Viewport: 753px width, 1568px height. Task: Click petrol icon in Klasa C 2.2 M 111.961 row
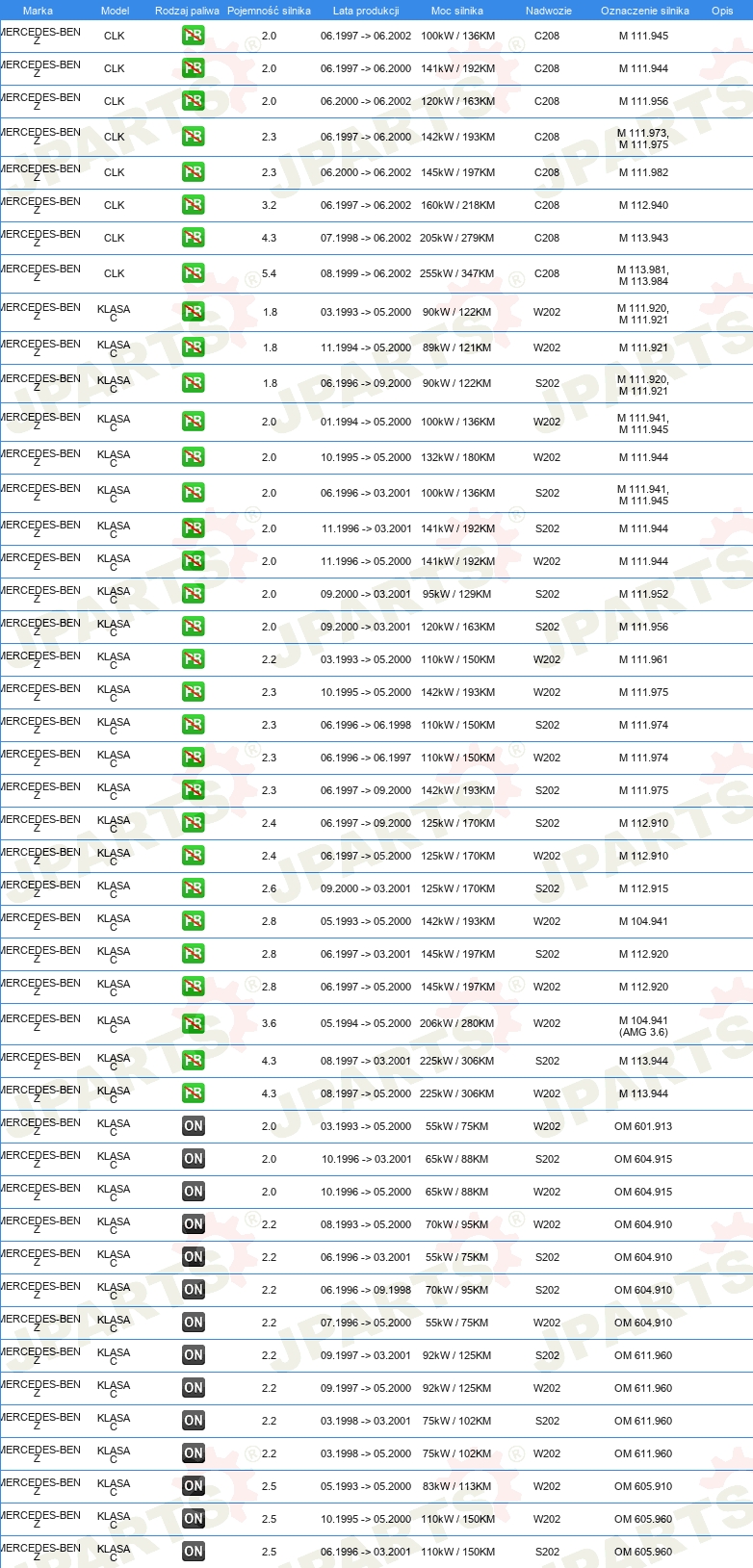click(x=194, y=659)
